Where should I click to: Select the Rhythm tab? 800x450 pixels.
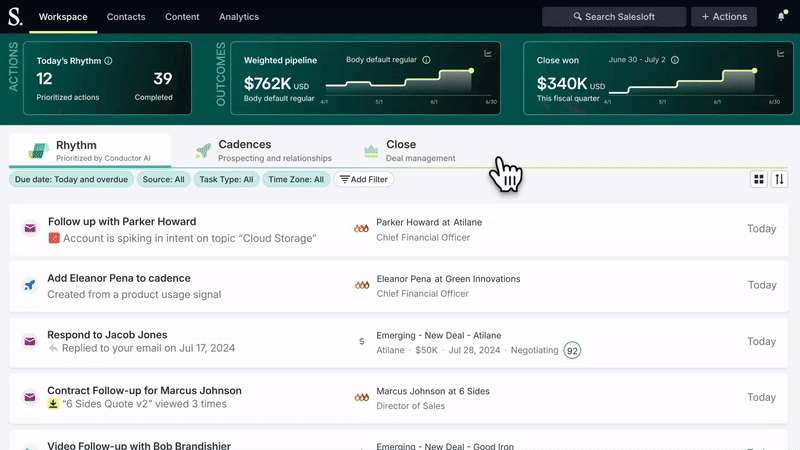point(90,151)
